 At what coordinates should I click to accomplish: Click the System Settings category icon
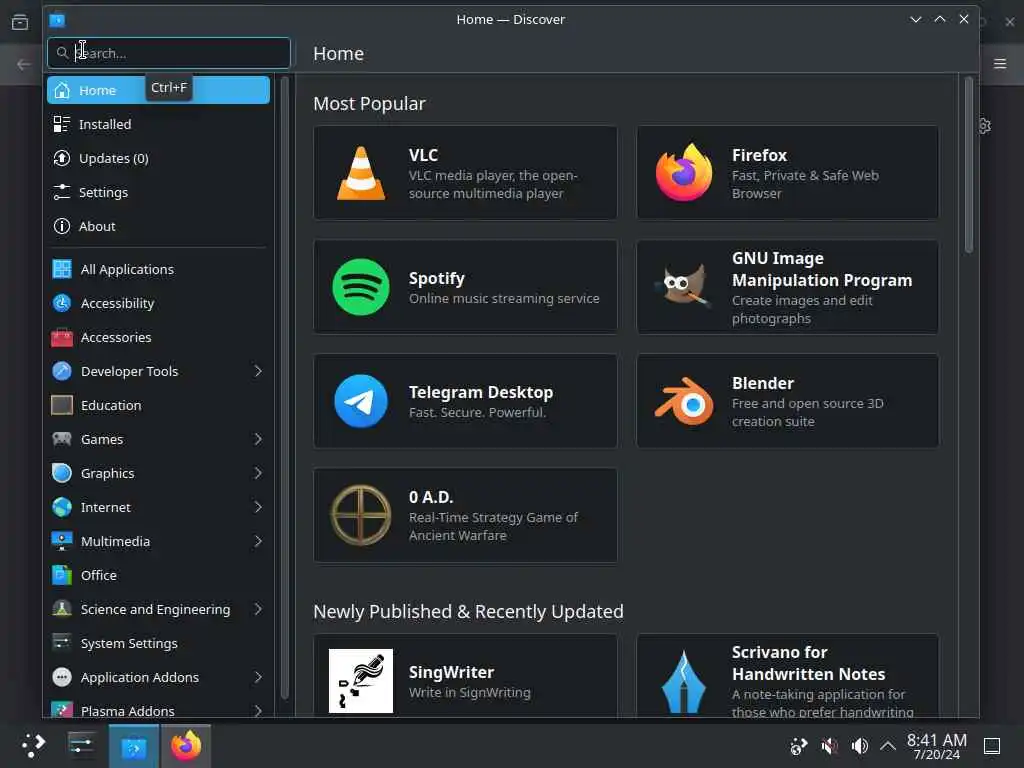[x=61, y=643]
